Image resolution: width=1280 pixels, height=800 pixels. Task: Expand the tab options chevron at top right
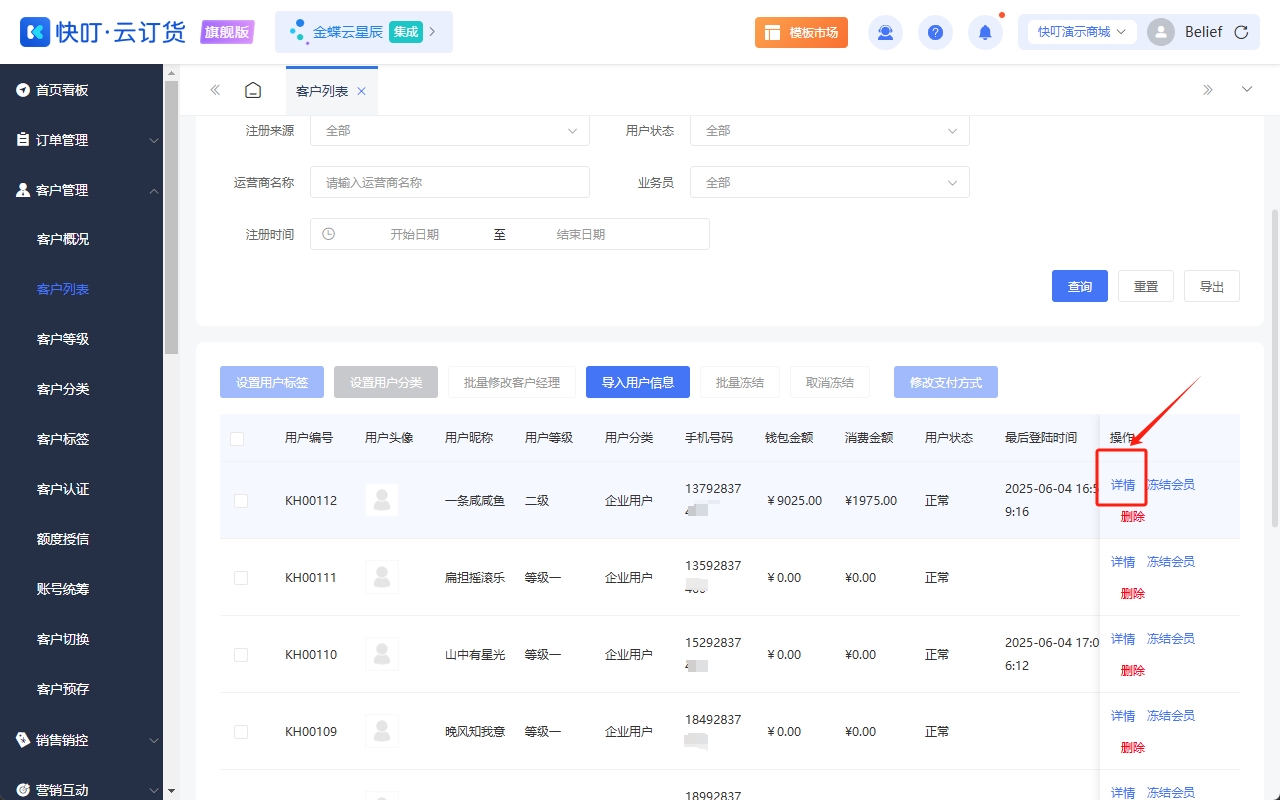pyautogui.click(x=1247, y=90)
